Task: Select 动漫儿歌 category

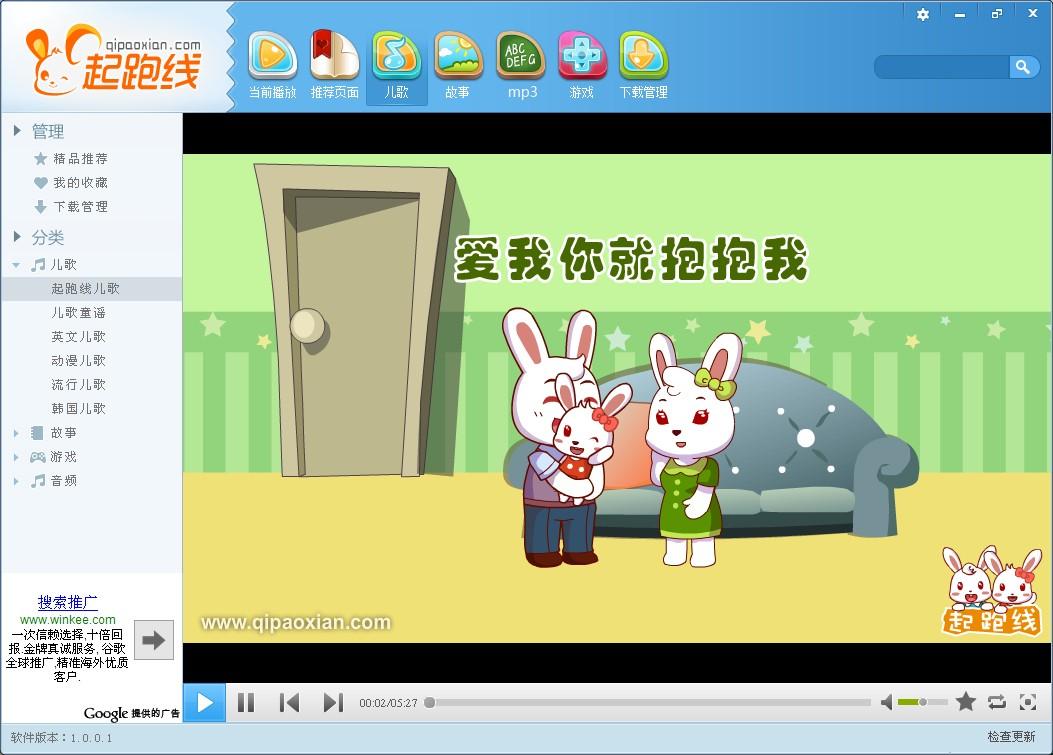Action: [x=79, y=361]
